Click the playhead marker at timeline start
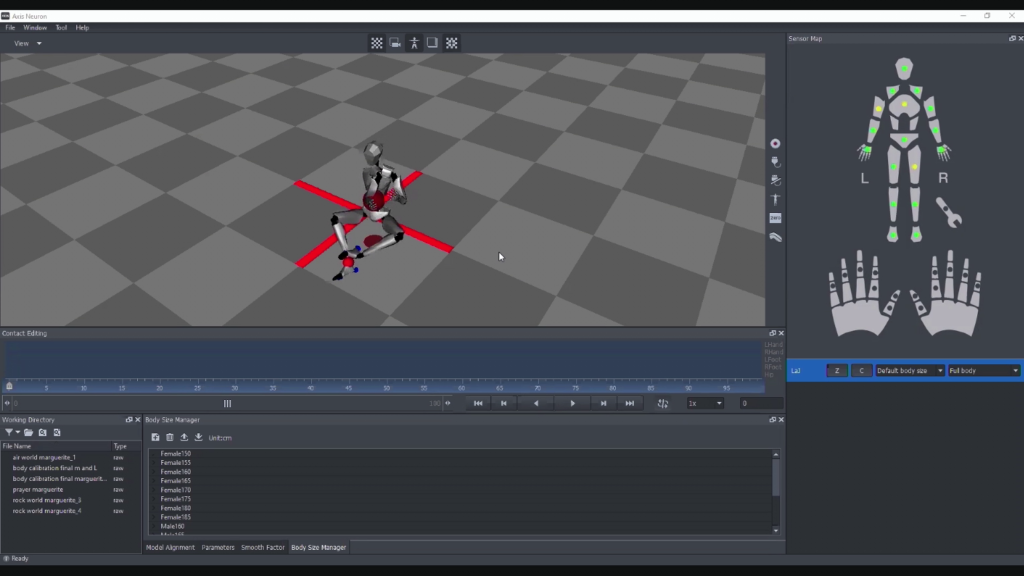Screen dimensions: 1024x576 click(9, 386)
